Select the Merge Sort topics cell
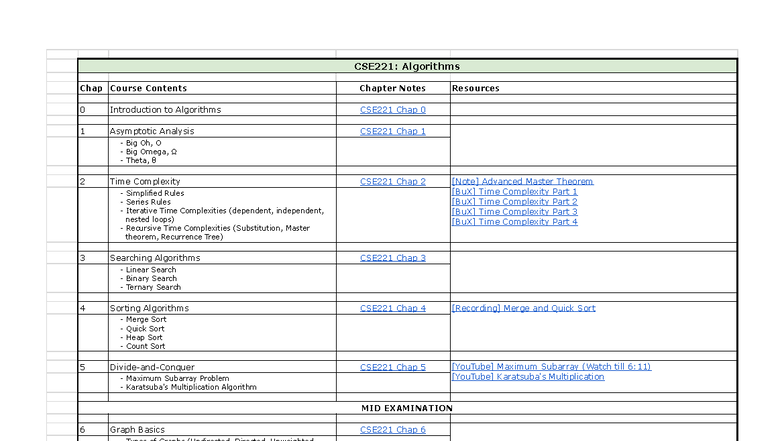The height and width of the screenshot is (441, 784). 222,332
